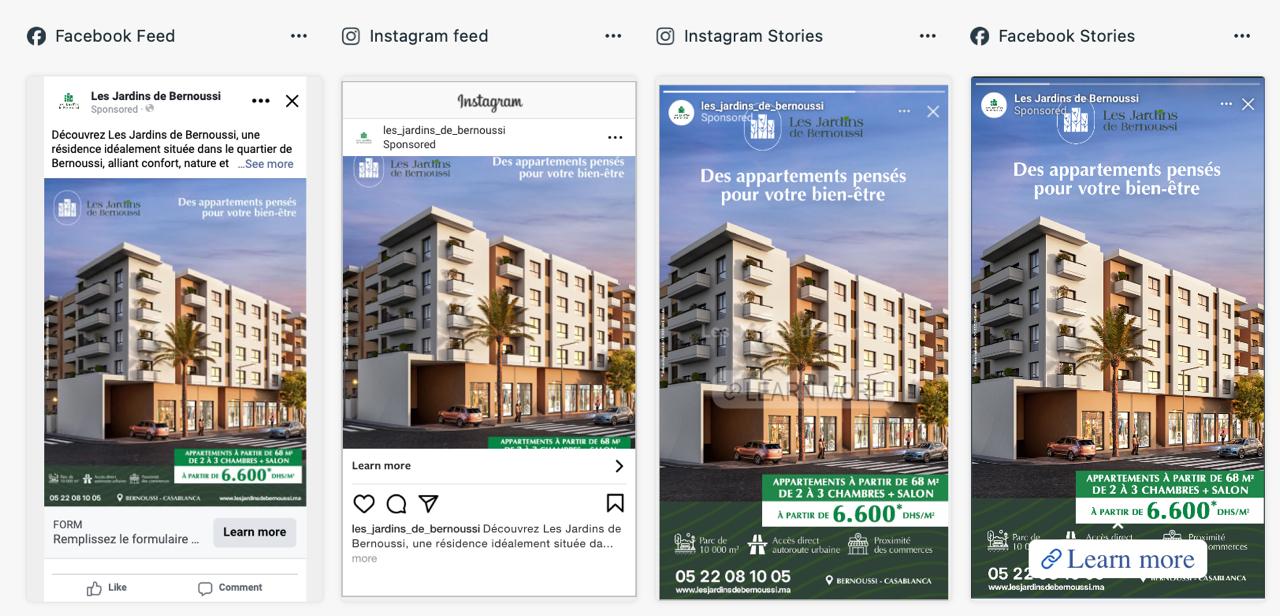
Task: Click the Comment button under Facebook post
Action: click(230, 588)
